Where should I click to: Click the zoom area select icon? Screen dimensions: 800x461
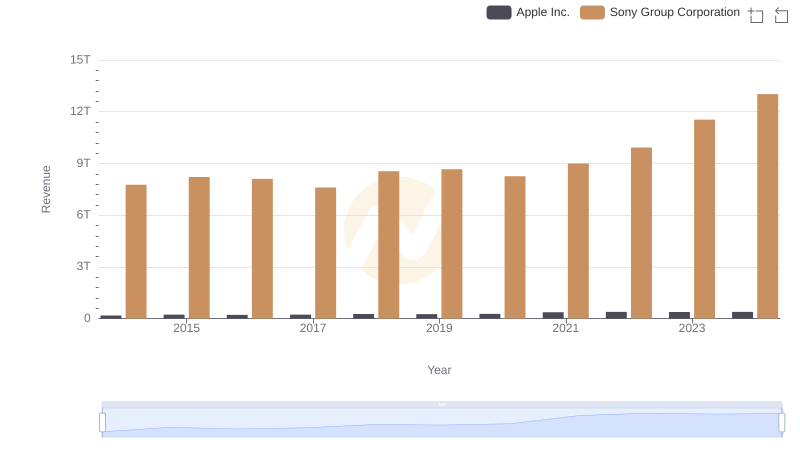(756, 15)
